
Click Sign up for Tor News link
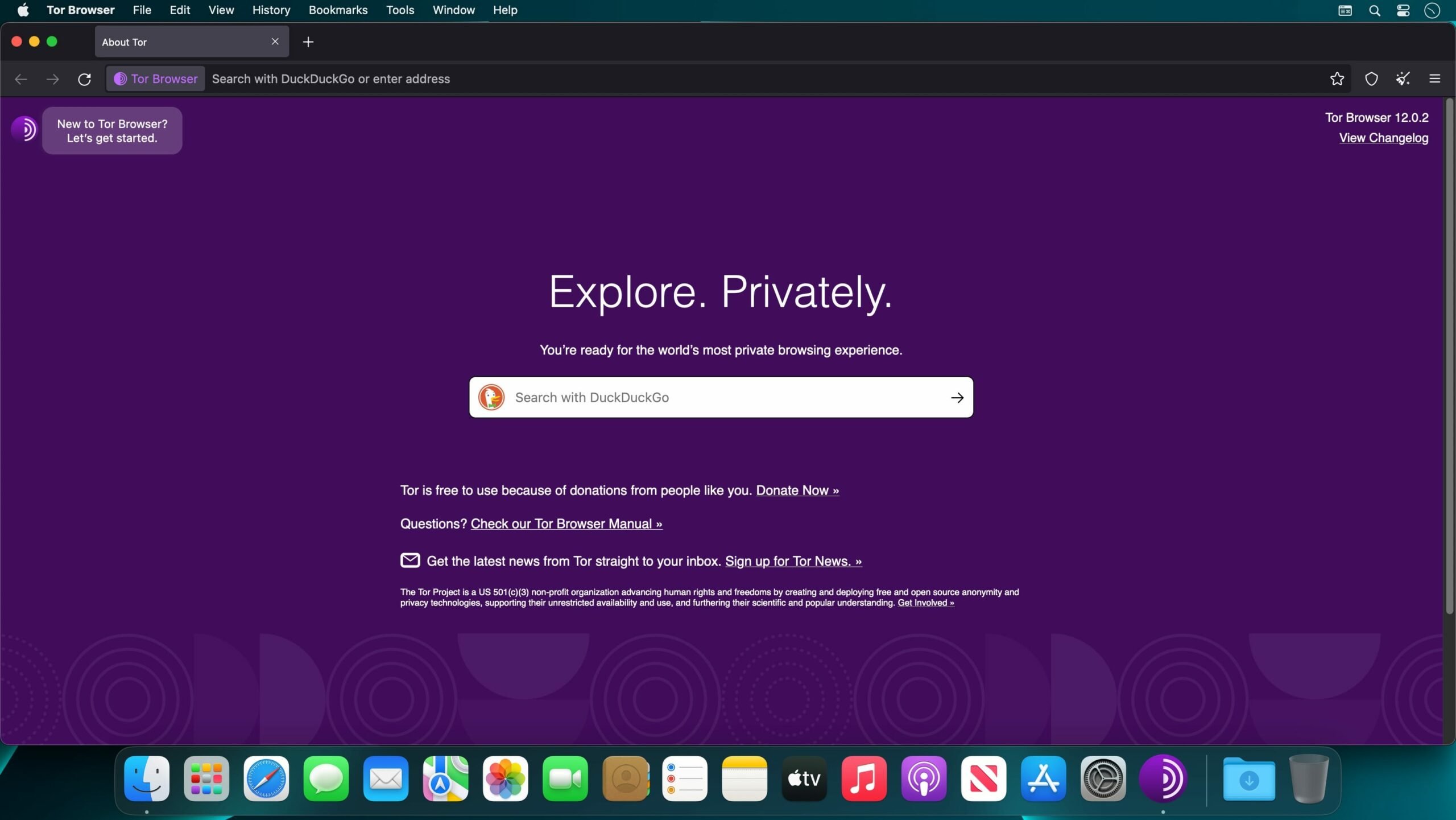793,561
